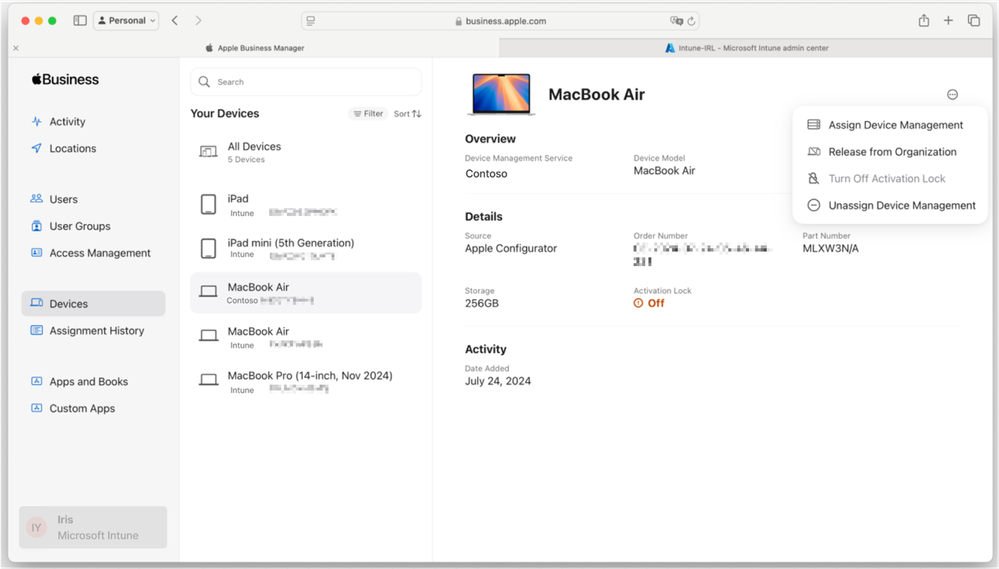
Task: Click the Search devices field
Action: (306, 82)
